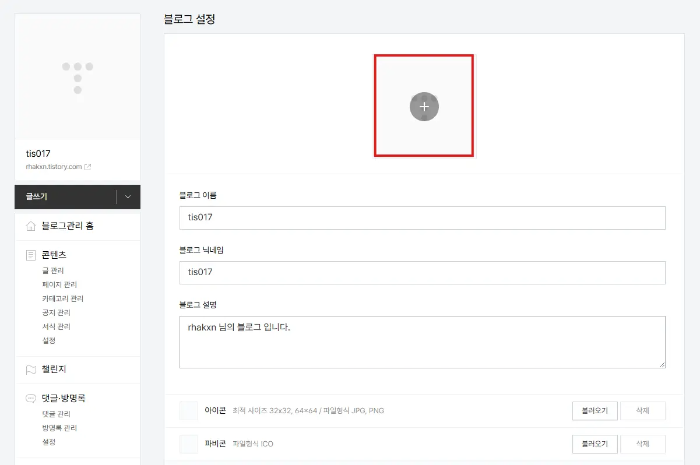Click the 블로그 설명 text area

pos(422,342)
